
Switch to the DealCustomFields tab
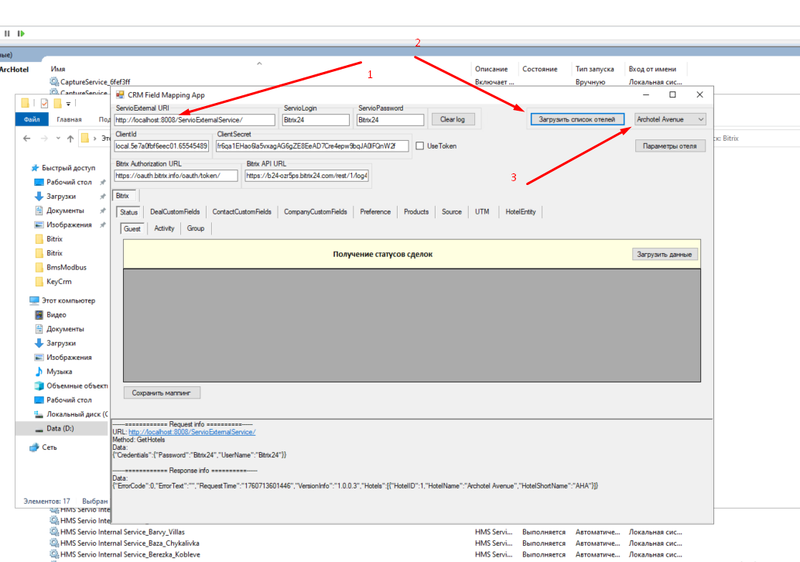click(x=175, y=212)
